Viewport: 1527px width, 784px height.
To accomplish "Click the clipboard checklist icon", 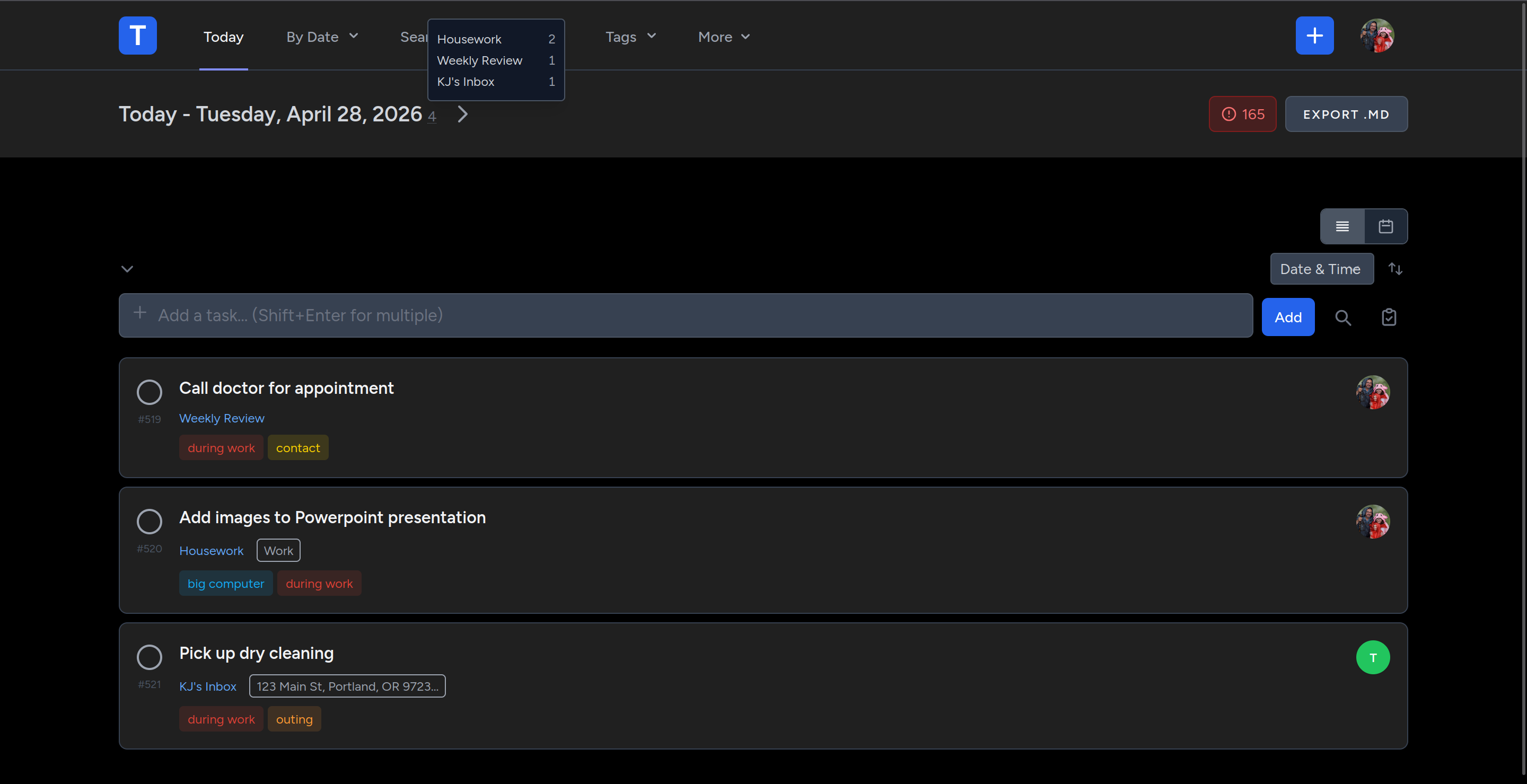I will [x=1389, y=317].
